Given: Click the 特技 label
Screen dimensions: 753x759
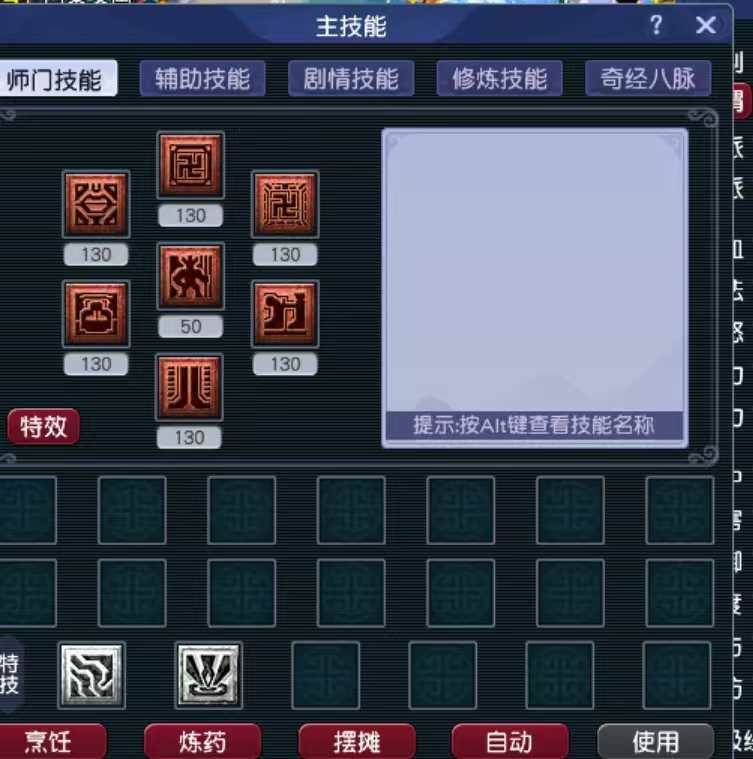Looking at the screenshot, I should pos(9,674).
